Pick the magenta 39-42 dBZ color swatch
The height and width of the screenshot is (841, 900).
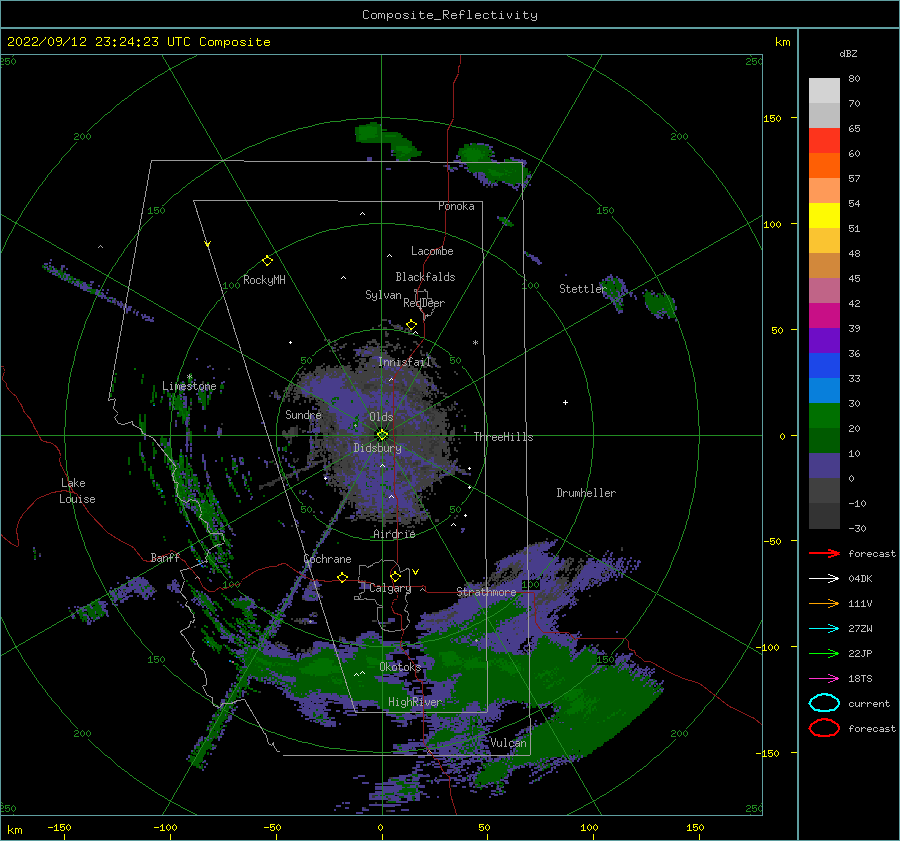tap(824, 315)
